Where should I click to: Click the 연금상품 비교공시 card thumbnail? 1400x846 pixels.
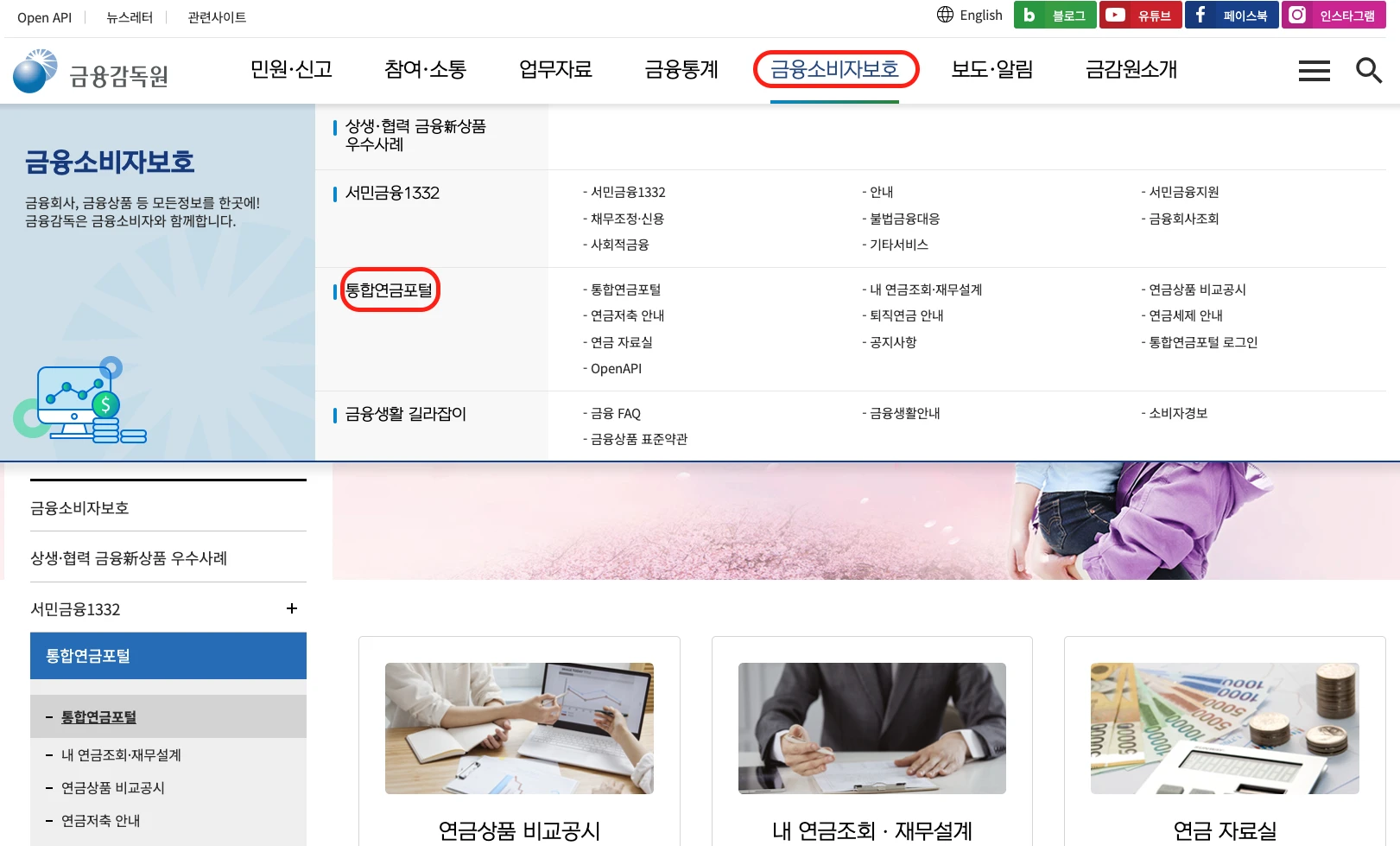click(x=519, y=728)
